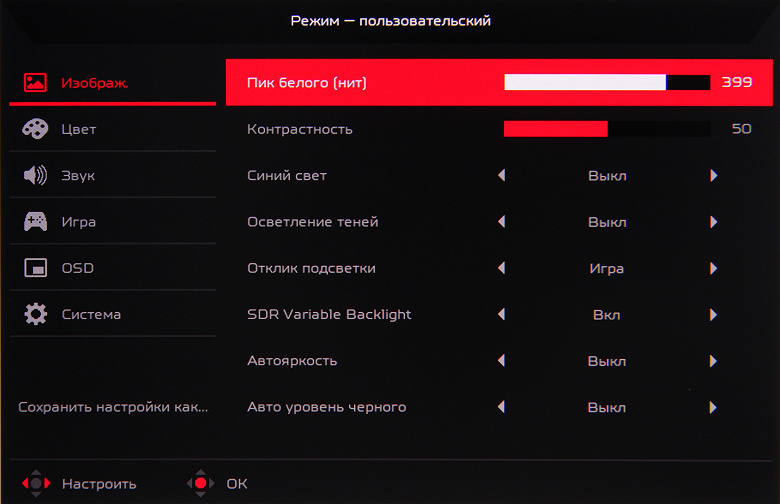Click the Настроить navigation pad icon
Viewport: 780px width, 504px height.
coord(35,484)
